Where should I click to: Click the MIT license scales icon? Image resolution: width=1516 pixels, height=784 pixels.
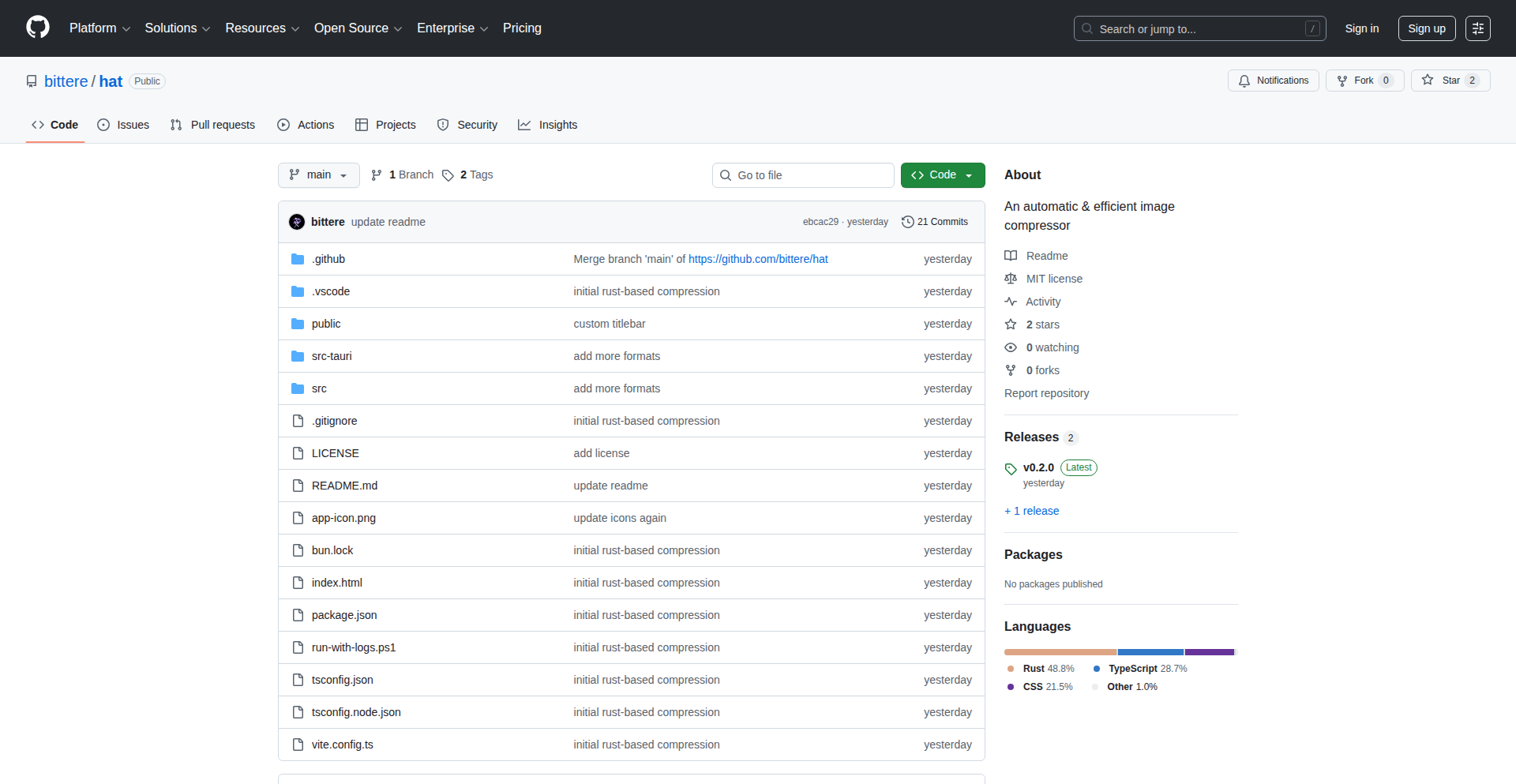(1011, 279)
